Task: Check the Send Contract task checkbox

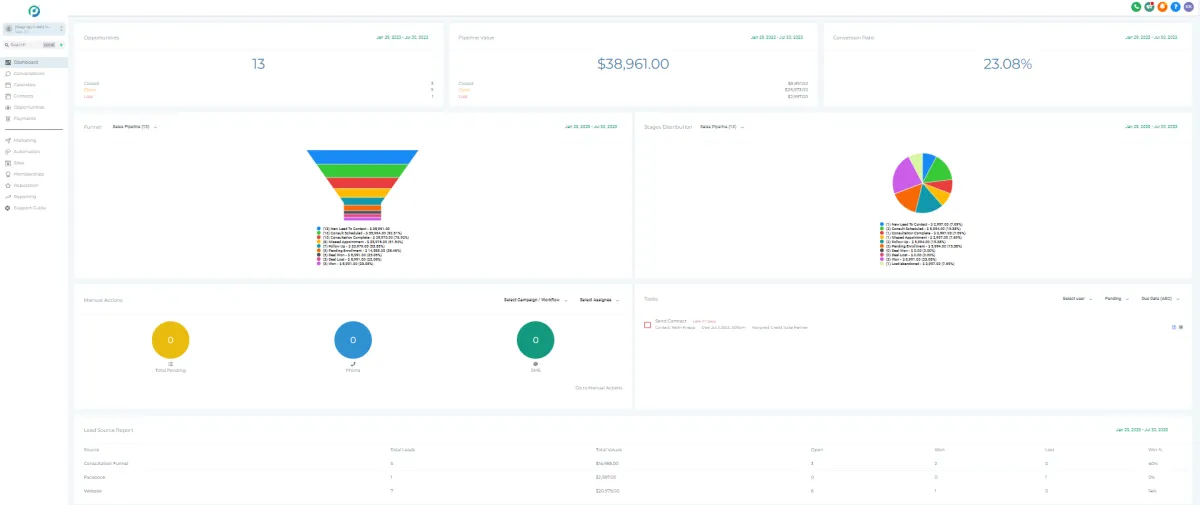Action: 647,325
